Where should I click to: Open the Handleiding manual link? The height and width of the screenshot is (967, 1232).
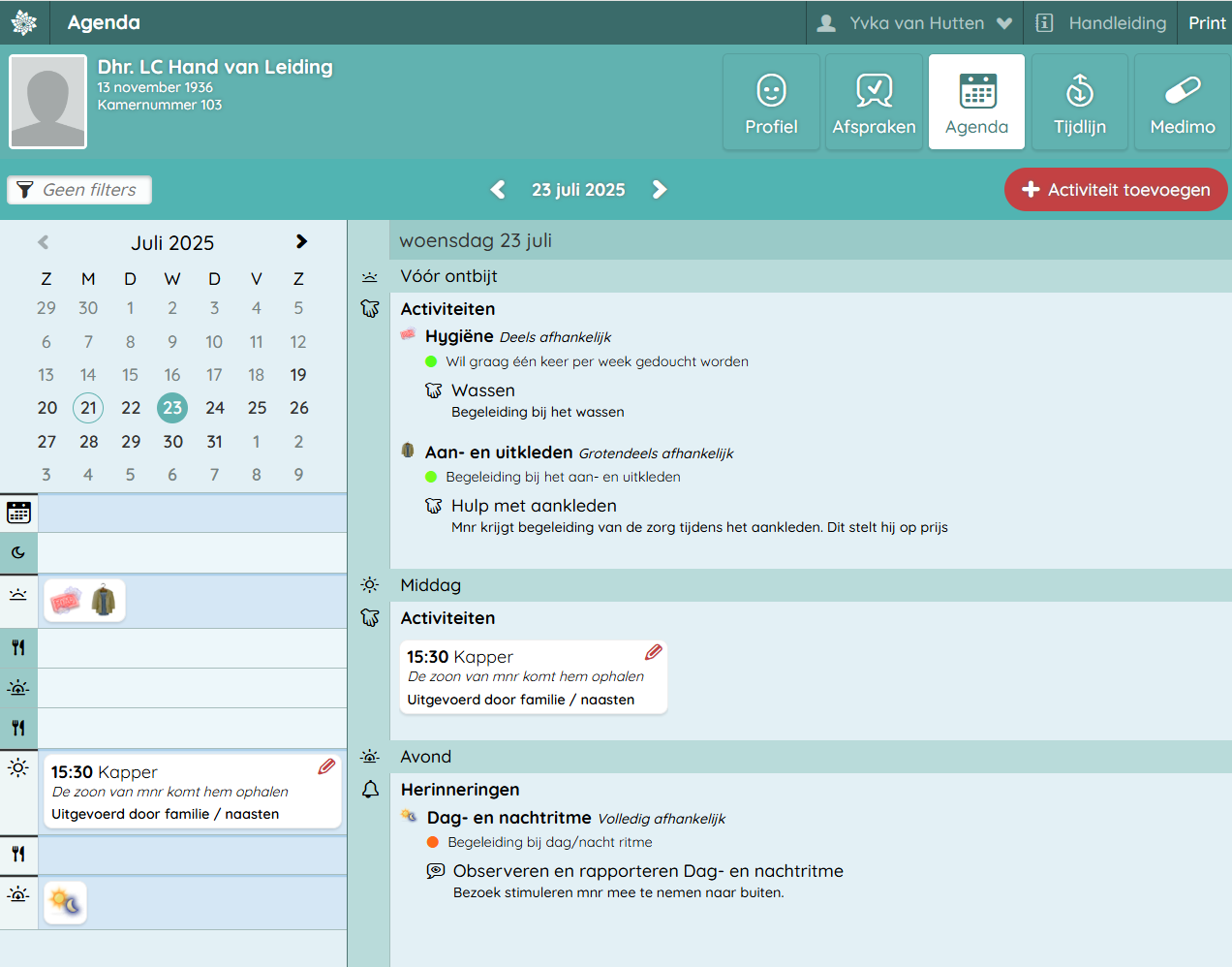(1100, 23)
